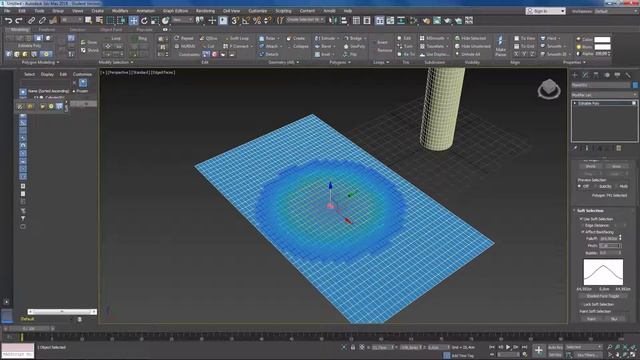The width and height of the screenshot is (640, 360).
Task: Open the File menu
Action: (7, 11)
